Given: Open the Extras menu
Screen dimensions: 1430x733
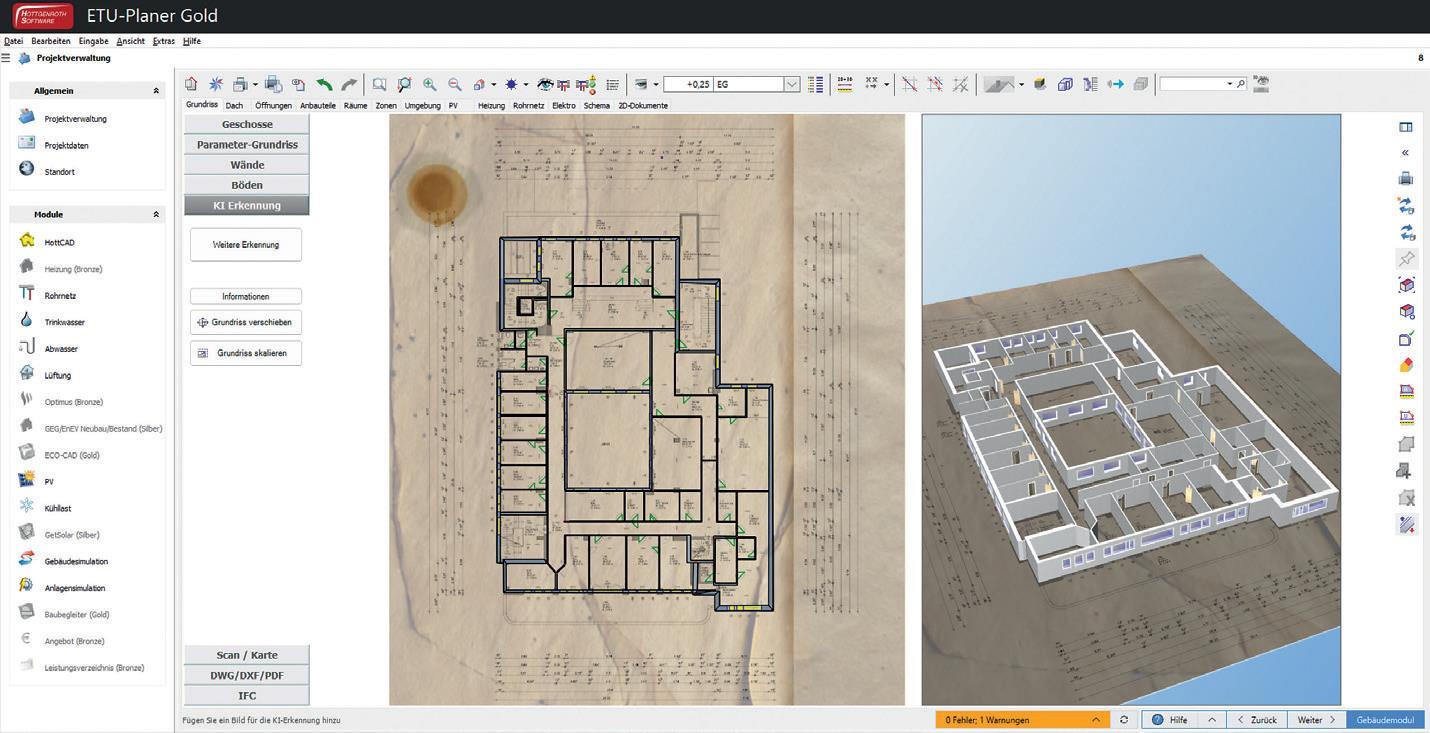Looking at the screenshot, I should click(x=164, y=41).
